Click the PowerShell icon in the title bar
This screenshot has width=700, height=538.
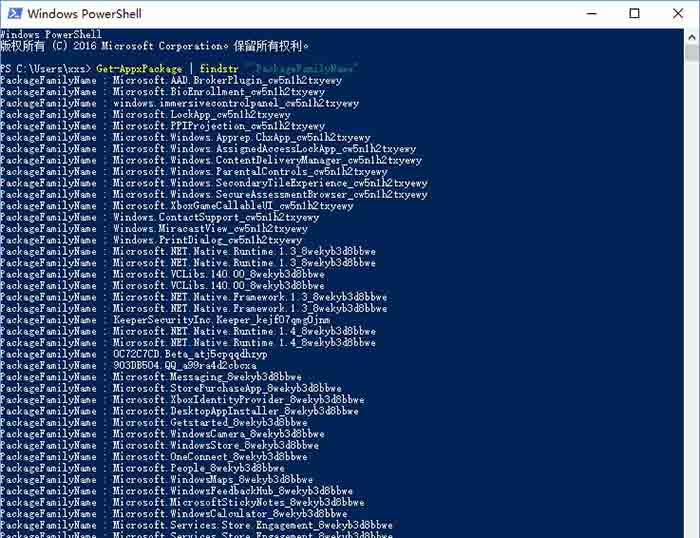pyautogui.click(x=12, y=14)
